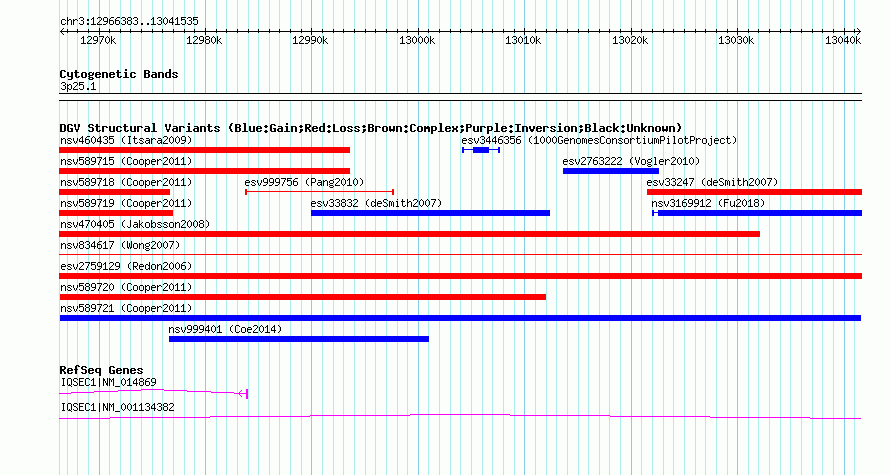Click esv33832 (deSmith2007) label

[x=376, y=203]
